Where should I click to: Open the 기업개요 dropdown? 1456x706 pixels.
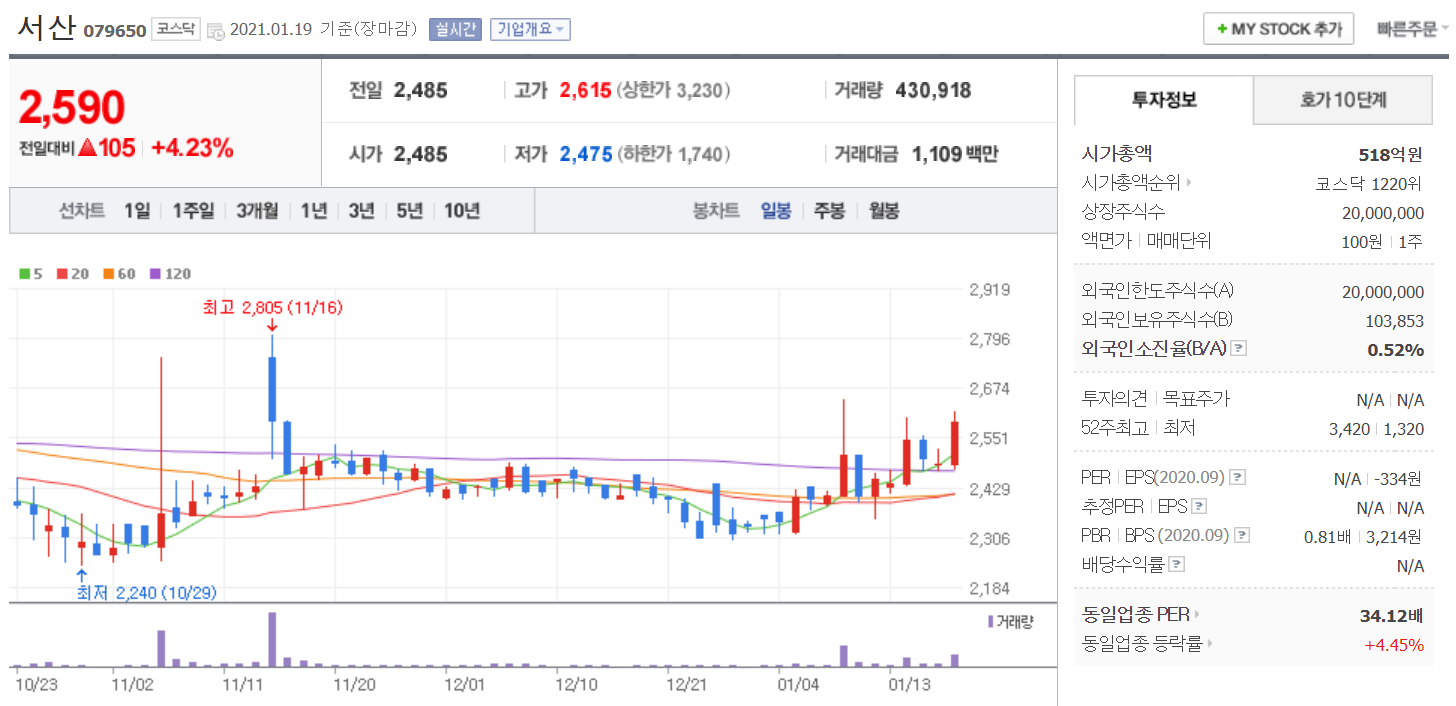pyautogui.click(x=530, y=29)
